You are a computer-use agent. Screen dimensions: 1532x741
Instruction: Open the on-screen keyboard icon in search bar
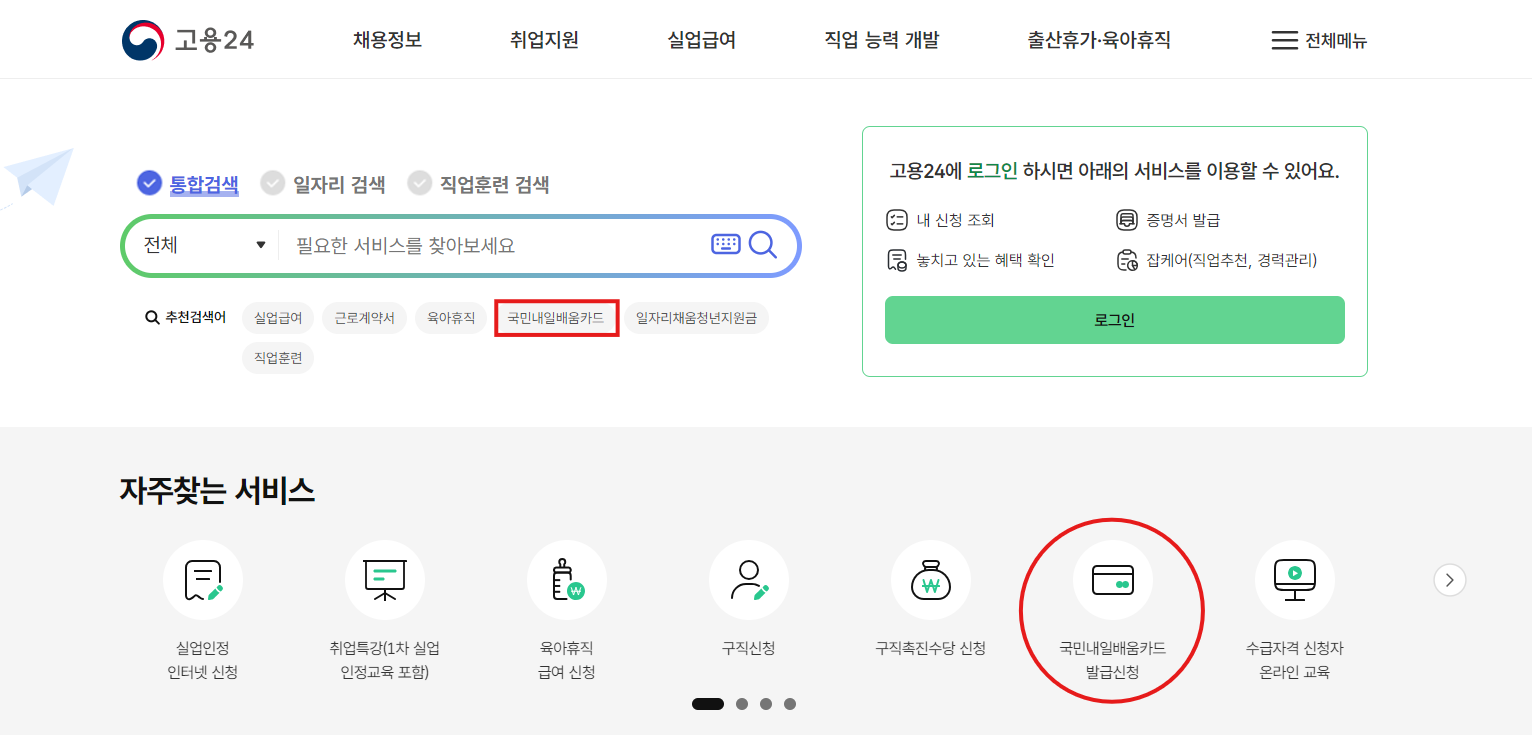(x=725, y=243)
